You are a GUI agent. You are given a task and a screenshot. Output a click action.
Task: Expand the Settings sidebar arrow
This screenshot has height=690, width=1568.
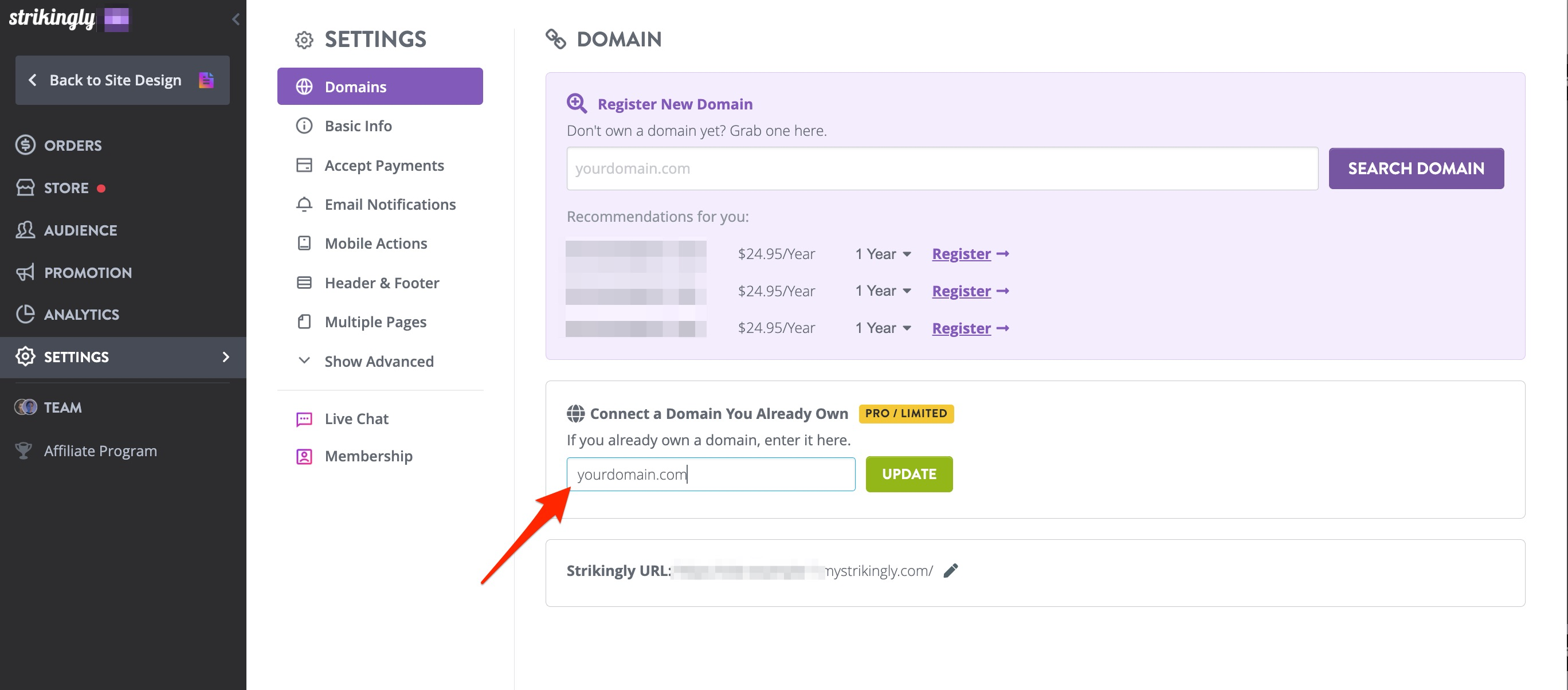[225, 356]
